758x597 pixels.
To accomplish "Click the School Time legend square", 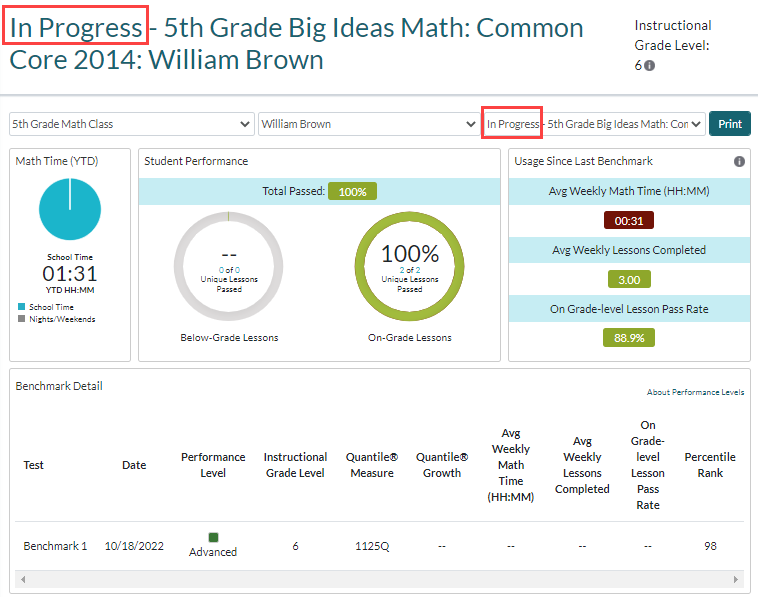I will click(x=21, y=306).
